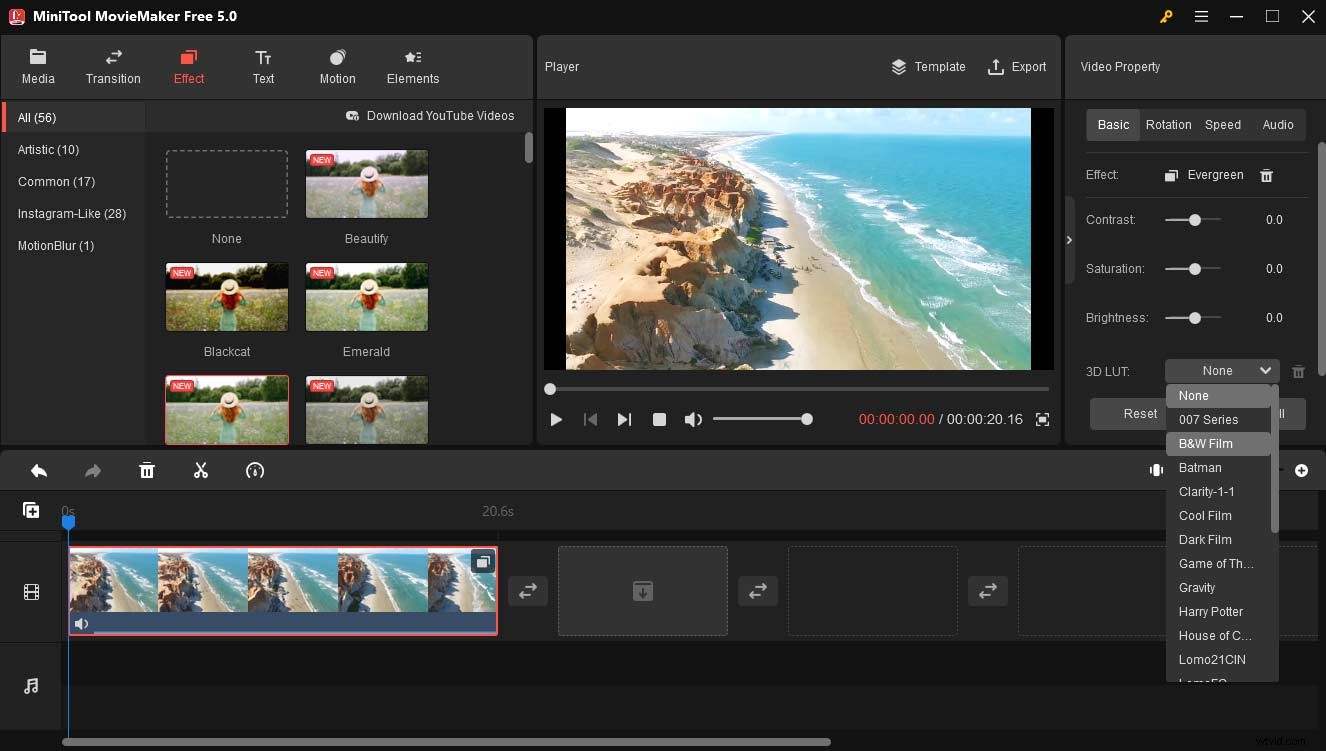Delete the Evergreen effect via trash icon
This screenshot has width=1326, height=751.
click(1266, 174)
